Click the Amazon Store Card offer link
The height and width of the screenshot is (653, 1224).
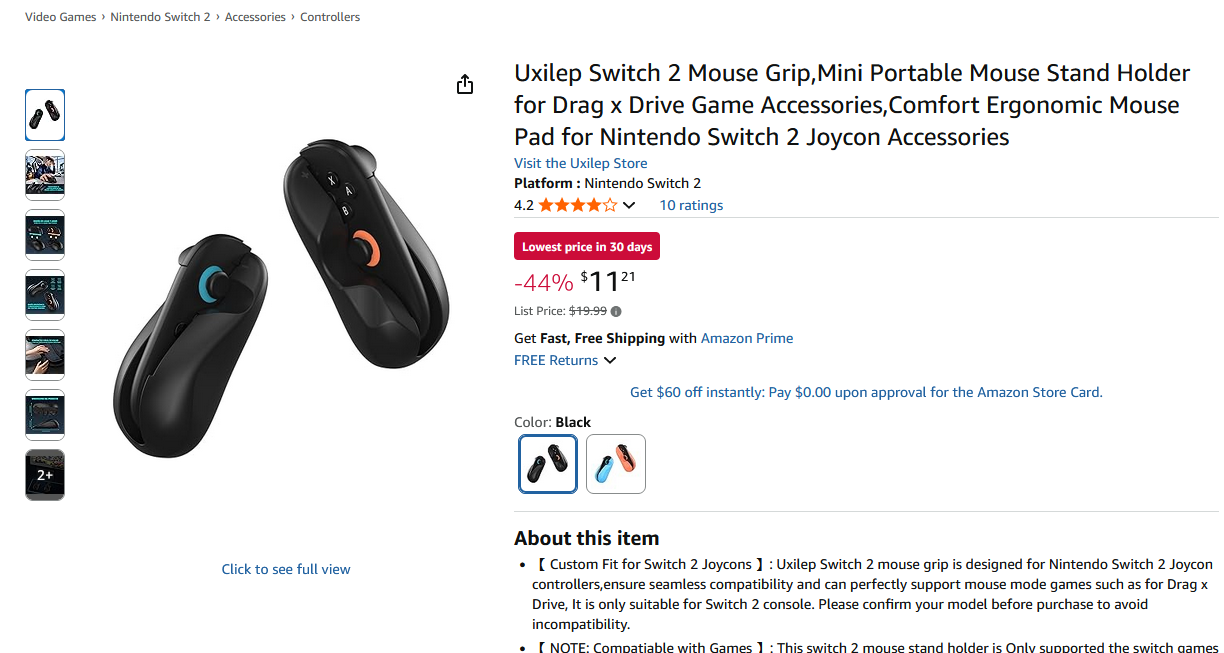point(866,392)
